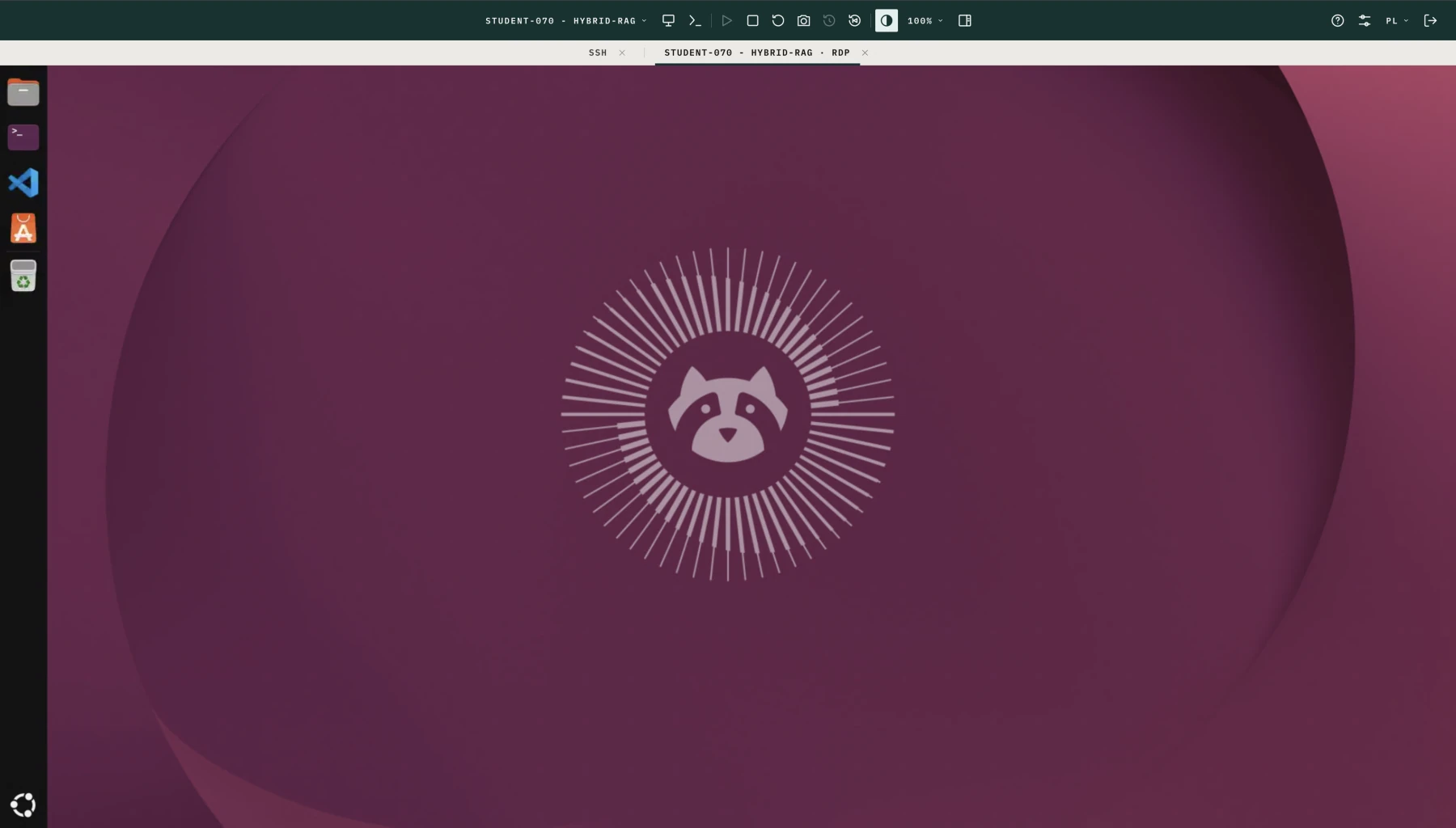Click the revert to snapshot icon

click(x=855, y=21)
